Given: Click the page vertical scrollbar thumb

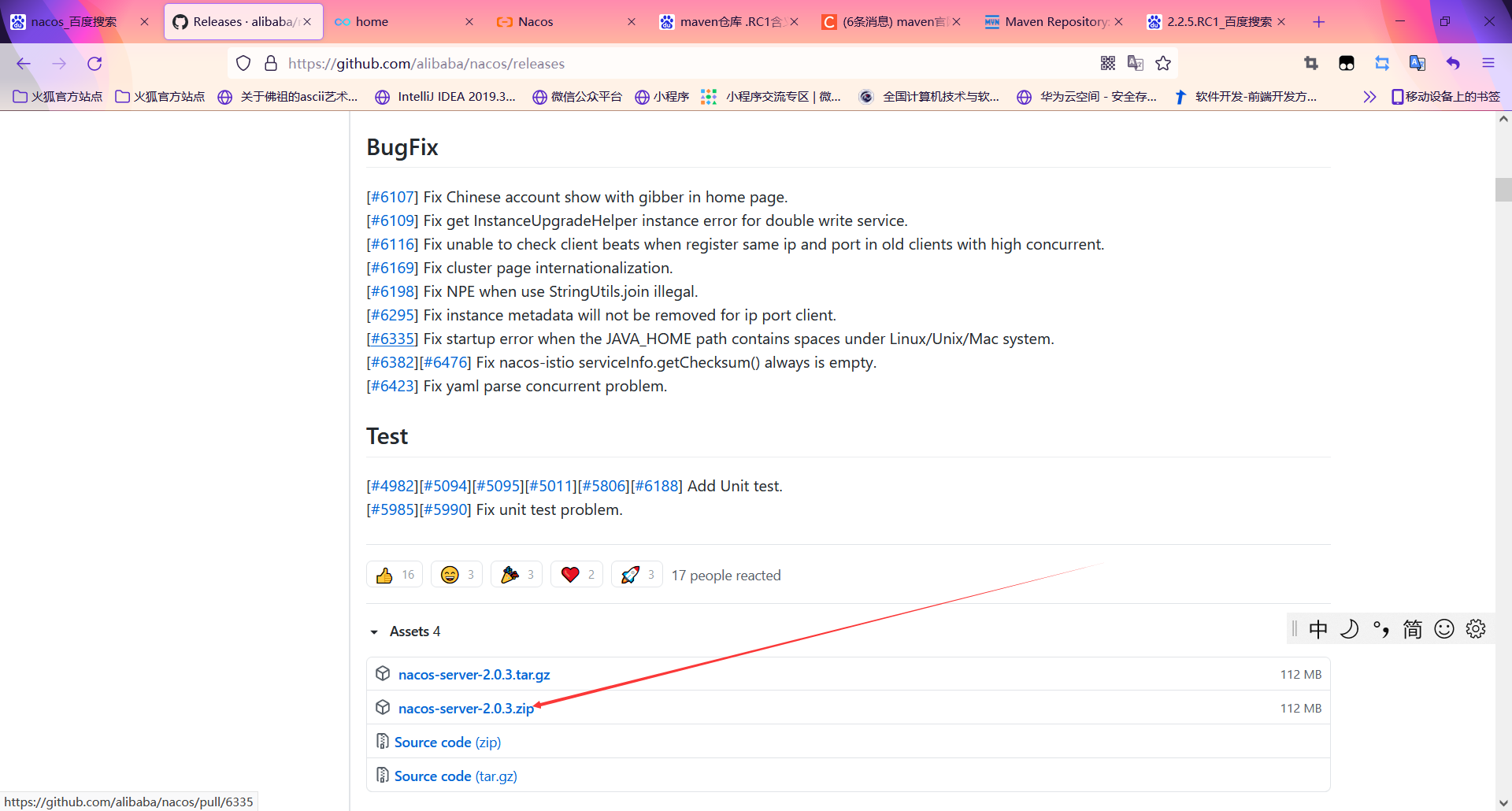Looking at the screenshot, I should [1503, 190].
